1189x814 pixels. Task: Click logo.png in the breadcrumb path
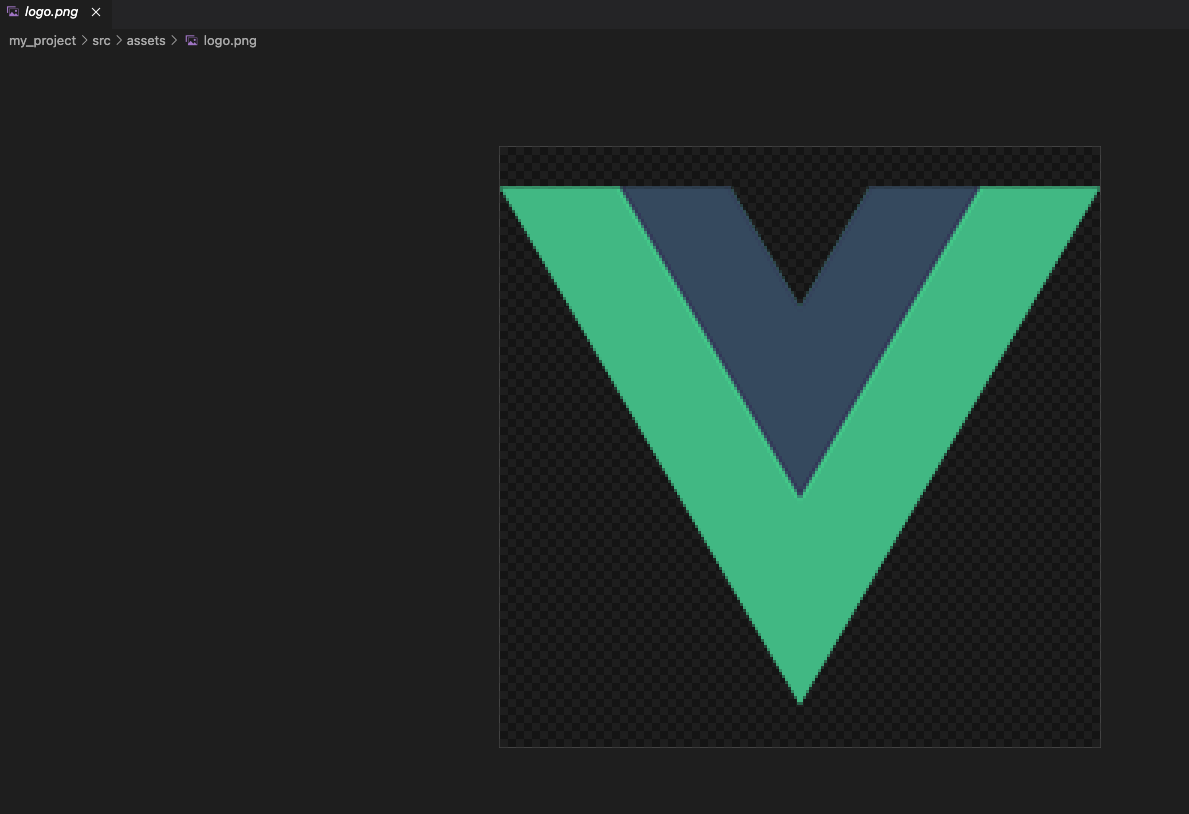(x=230, y=41)
